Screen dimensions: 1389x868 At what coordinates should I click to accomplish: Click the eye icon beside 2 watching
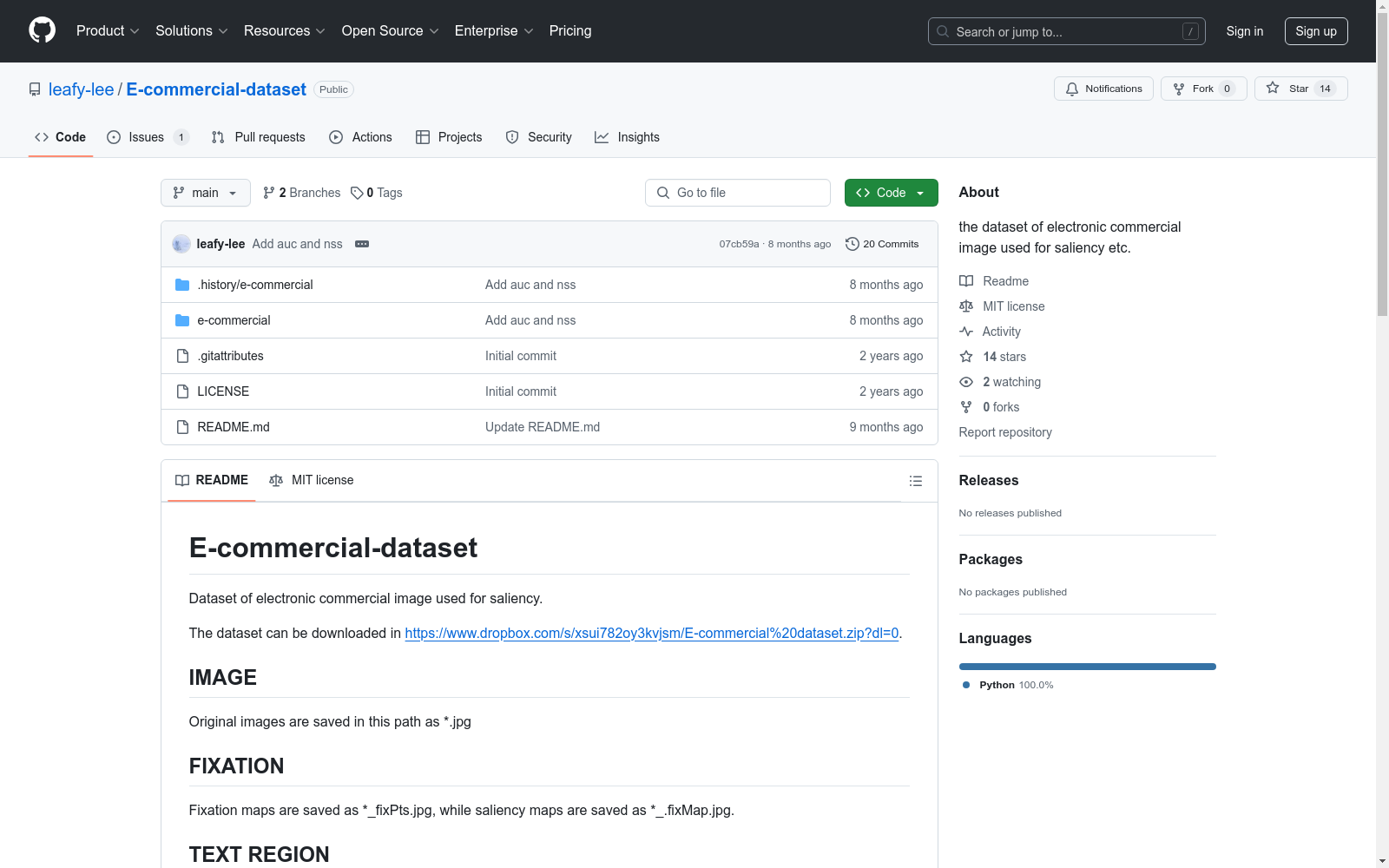point(966,382)
